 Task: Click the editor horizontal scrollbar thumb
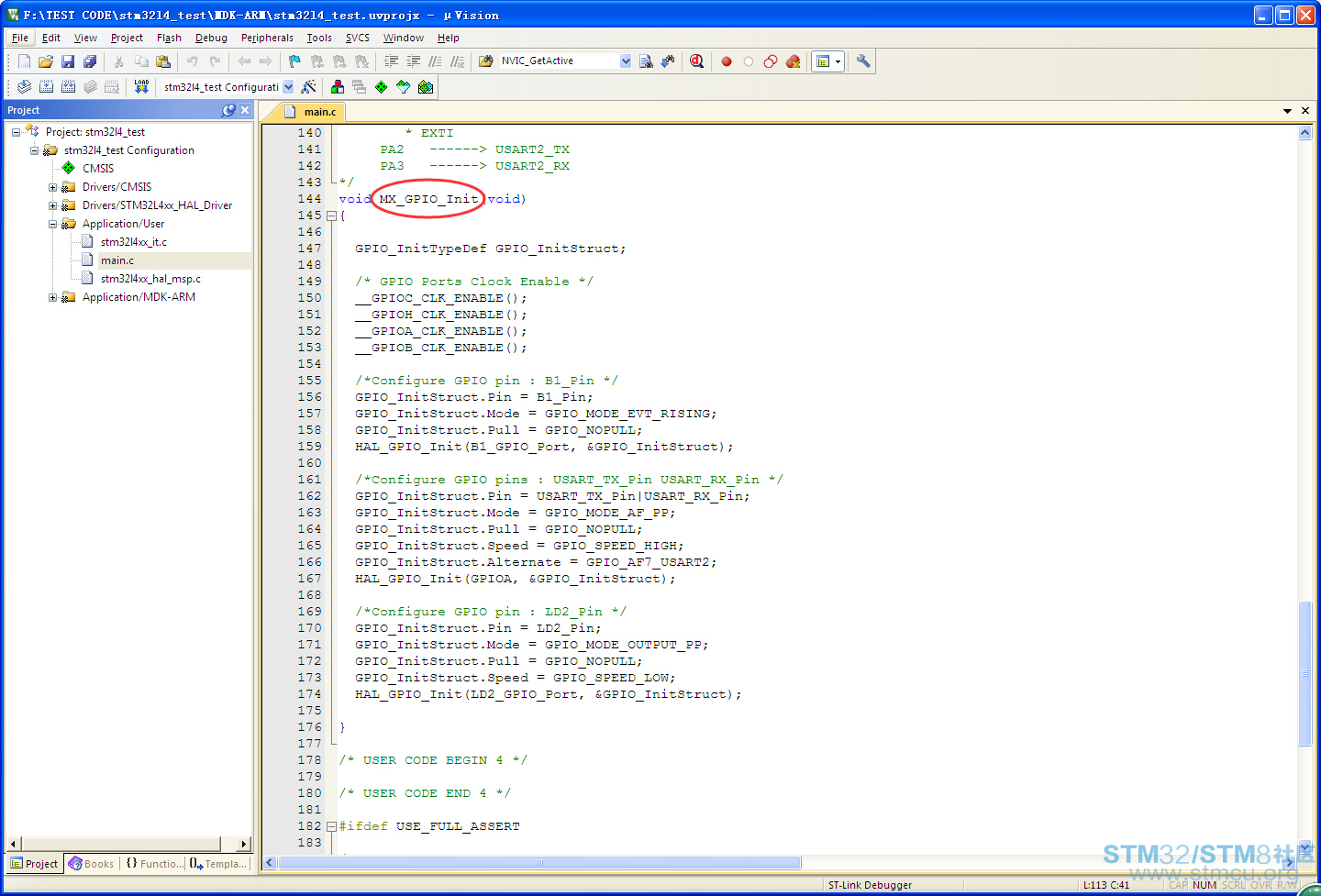coord(539,863)
